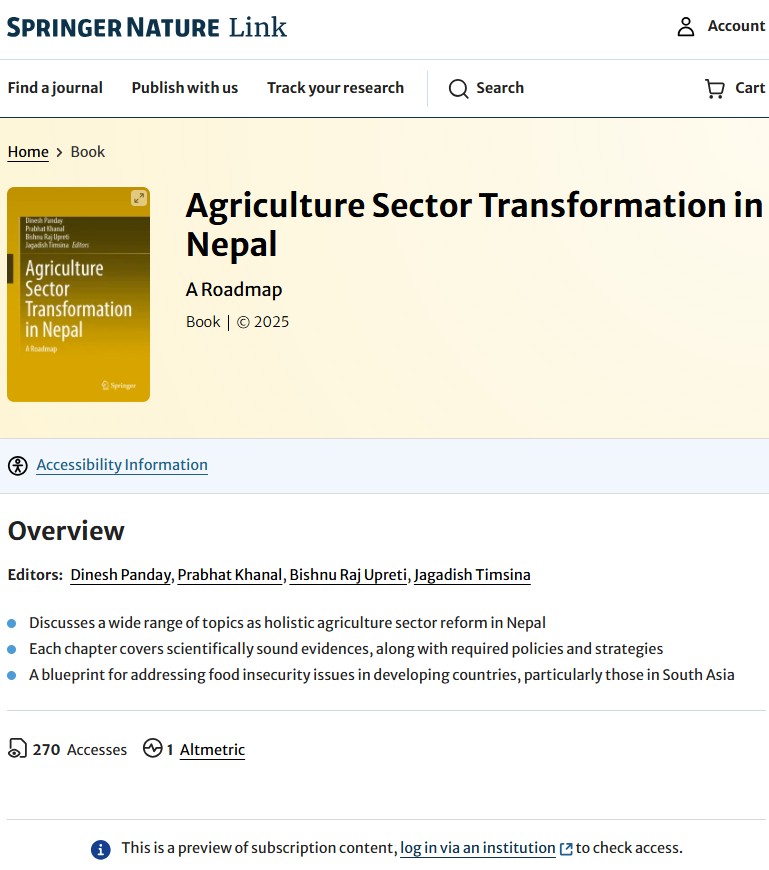Click bullet 'Discusses a wide range of topics'
This screenshot has height=870, width=769.
pyautogui.click(x=287, y=623)
